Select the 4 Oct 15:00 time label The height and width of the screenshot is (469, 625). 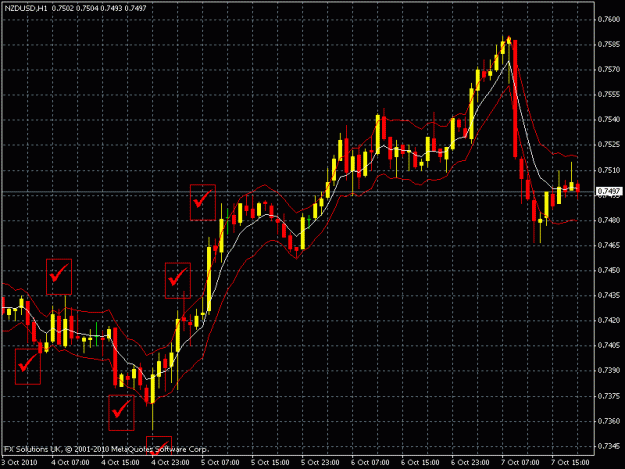coord(120,463)
